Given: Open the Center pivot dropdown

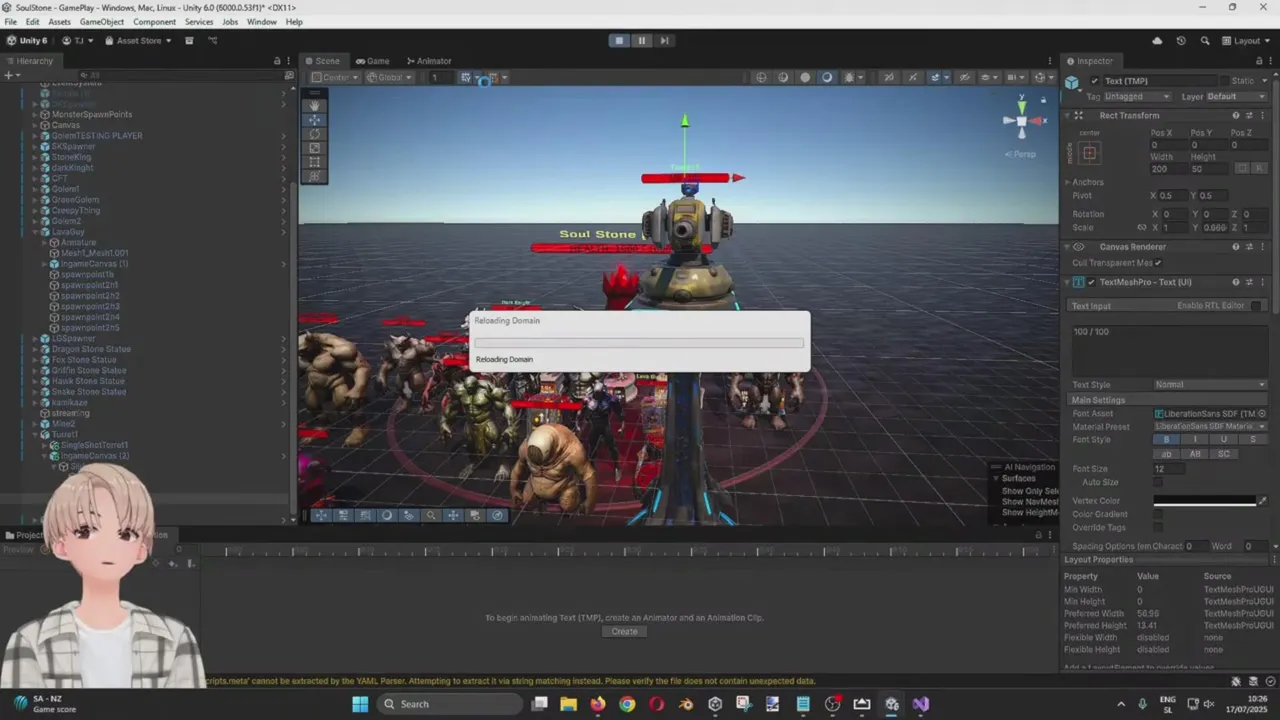Looking at the screenshot, I should 334,77.
